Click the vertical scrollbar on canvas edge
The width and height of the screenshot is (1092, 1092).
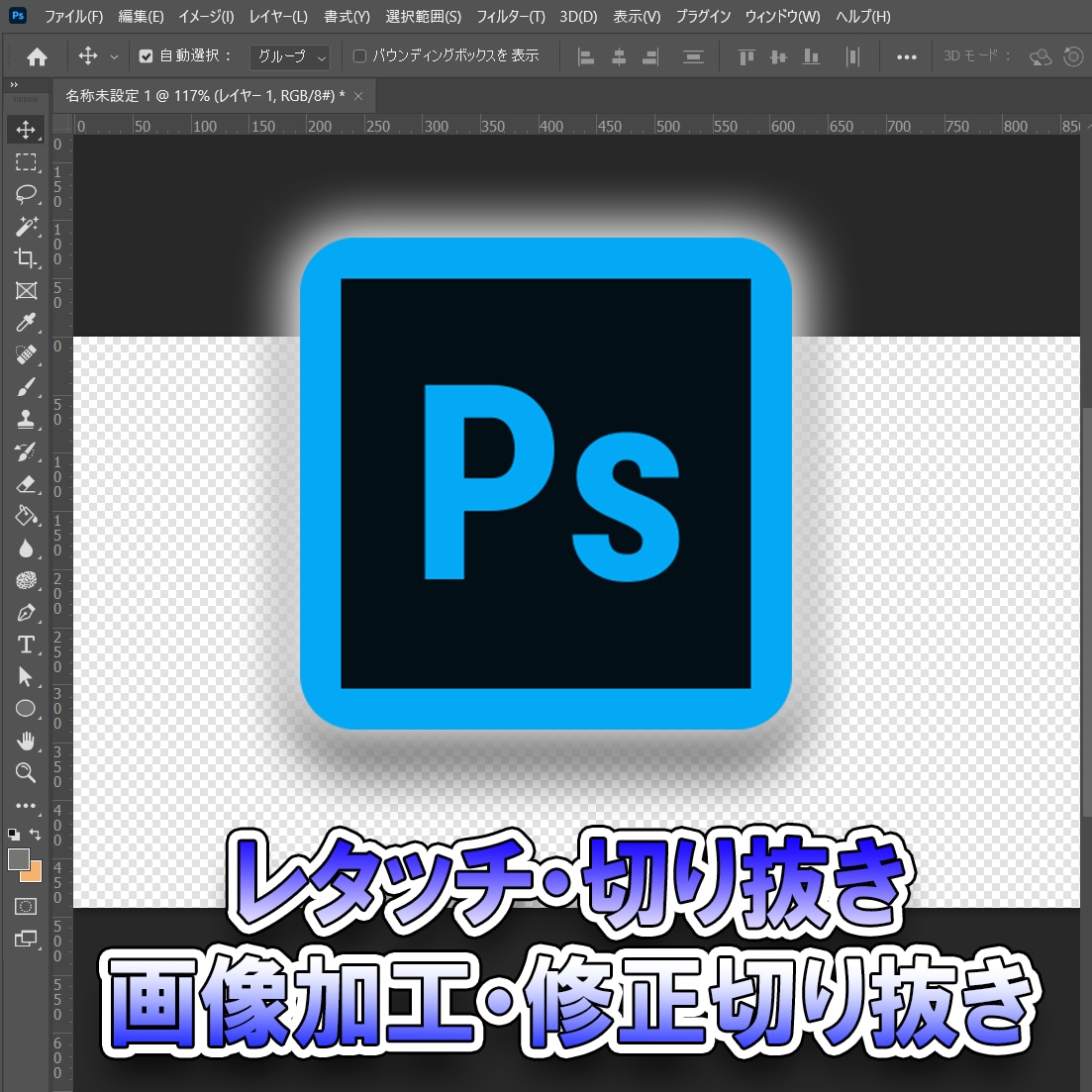[1086, 613]
